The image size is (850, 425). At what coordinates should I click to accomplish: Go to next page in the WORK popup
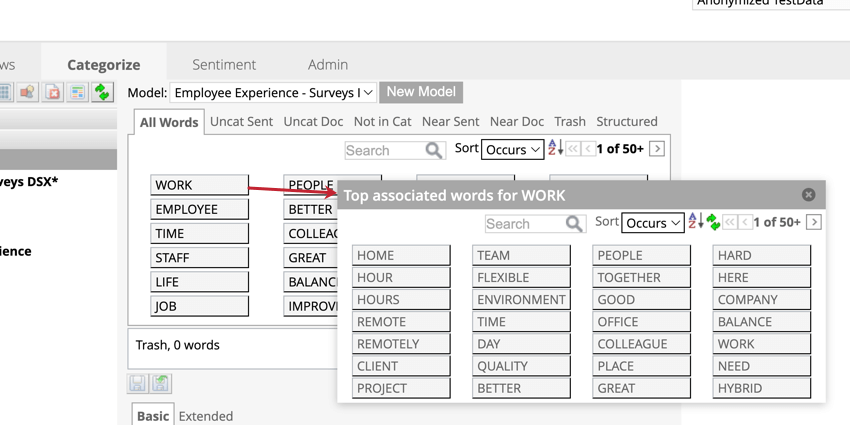pos(814,222)
